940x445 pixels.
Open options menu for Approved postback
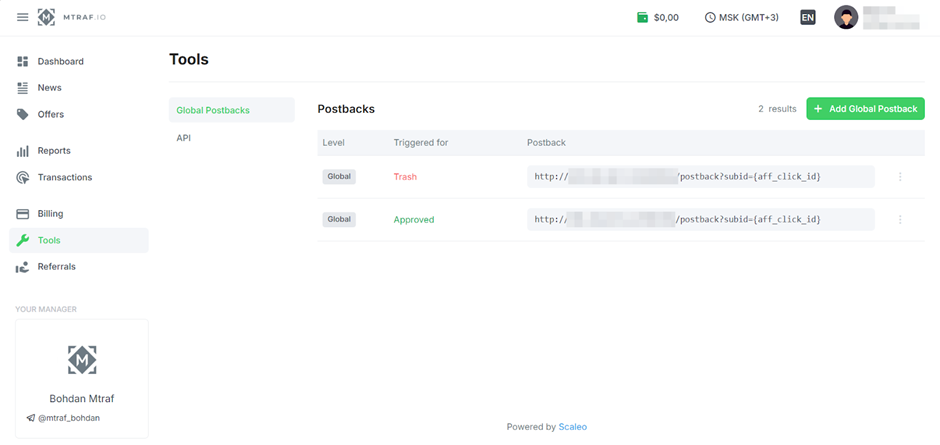[900, 220]
